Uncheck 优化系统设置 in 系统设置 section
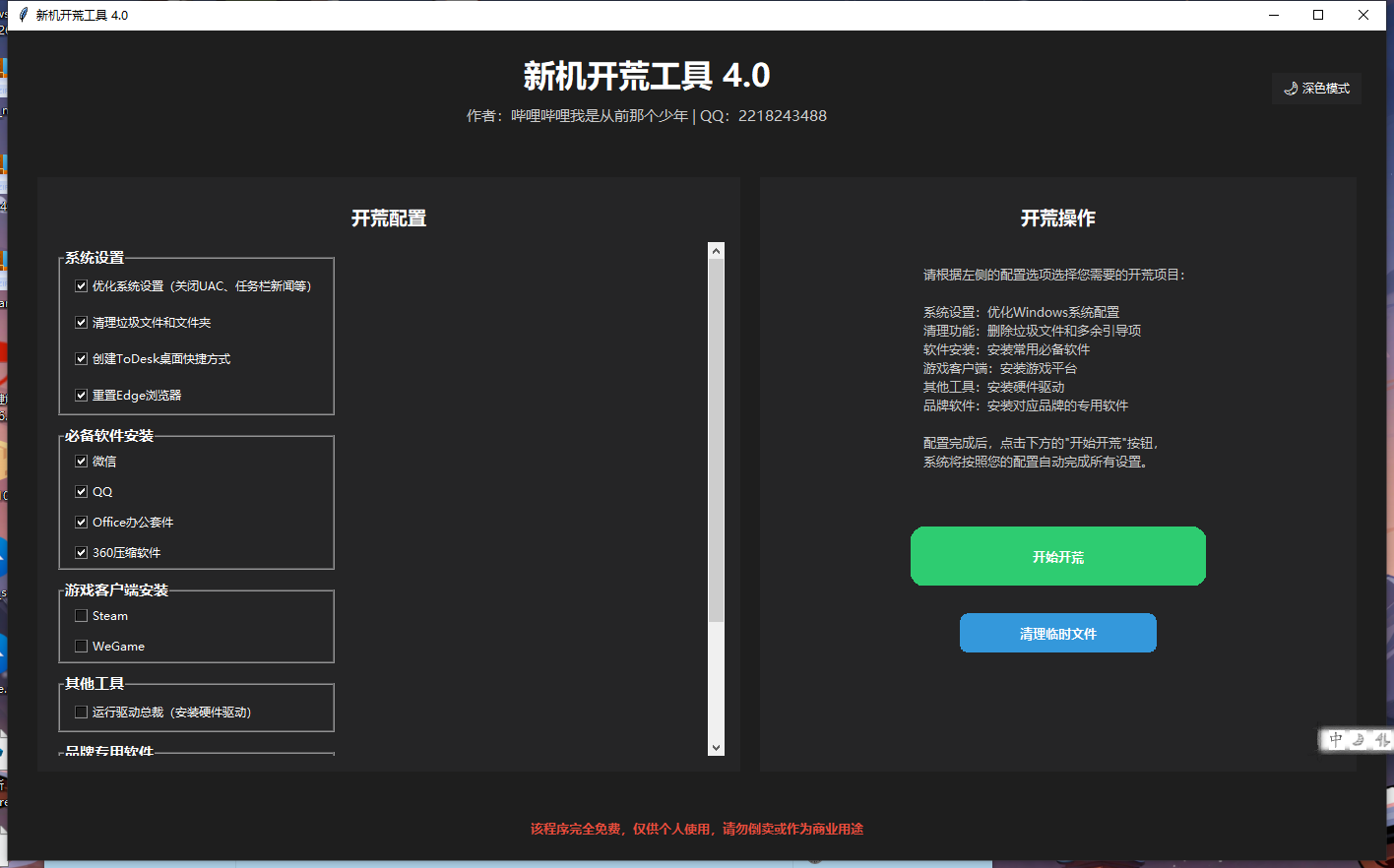 point(81,285)
